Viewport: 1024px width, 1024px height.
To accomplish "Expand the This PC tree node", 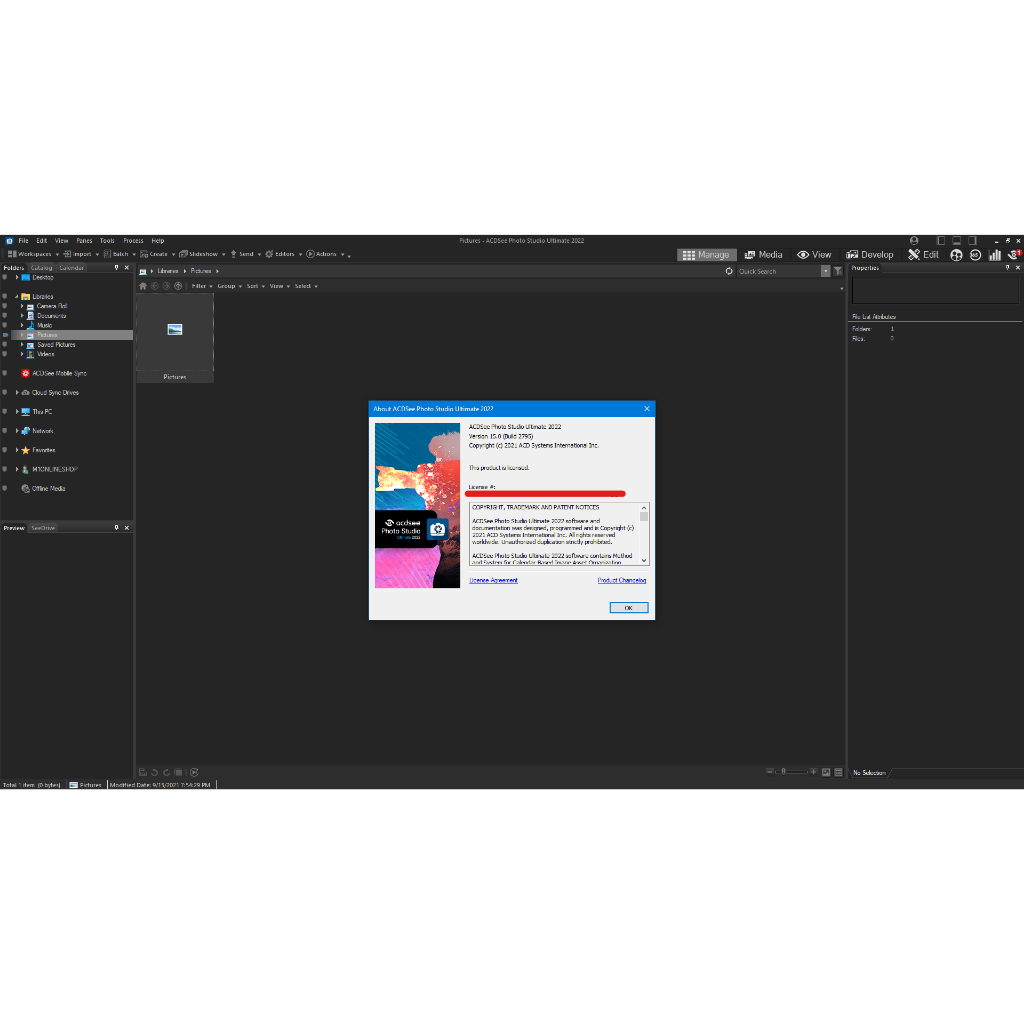I will coord(17,411).
